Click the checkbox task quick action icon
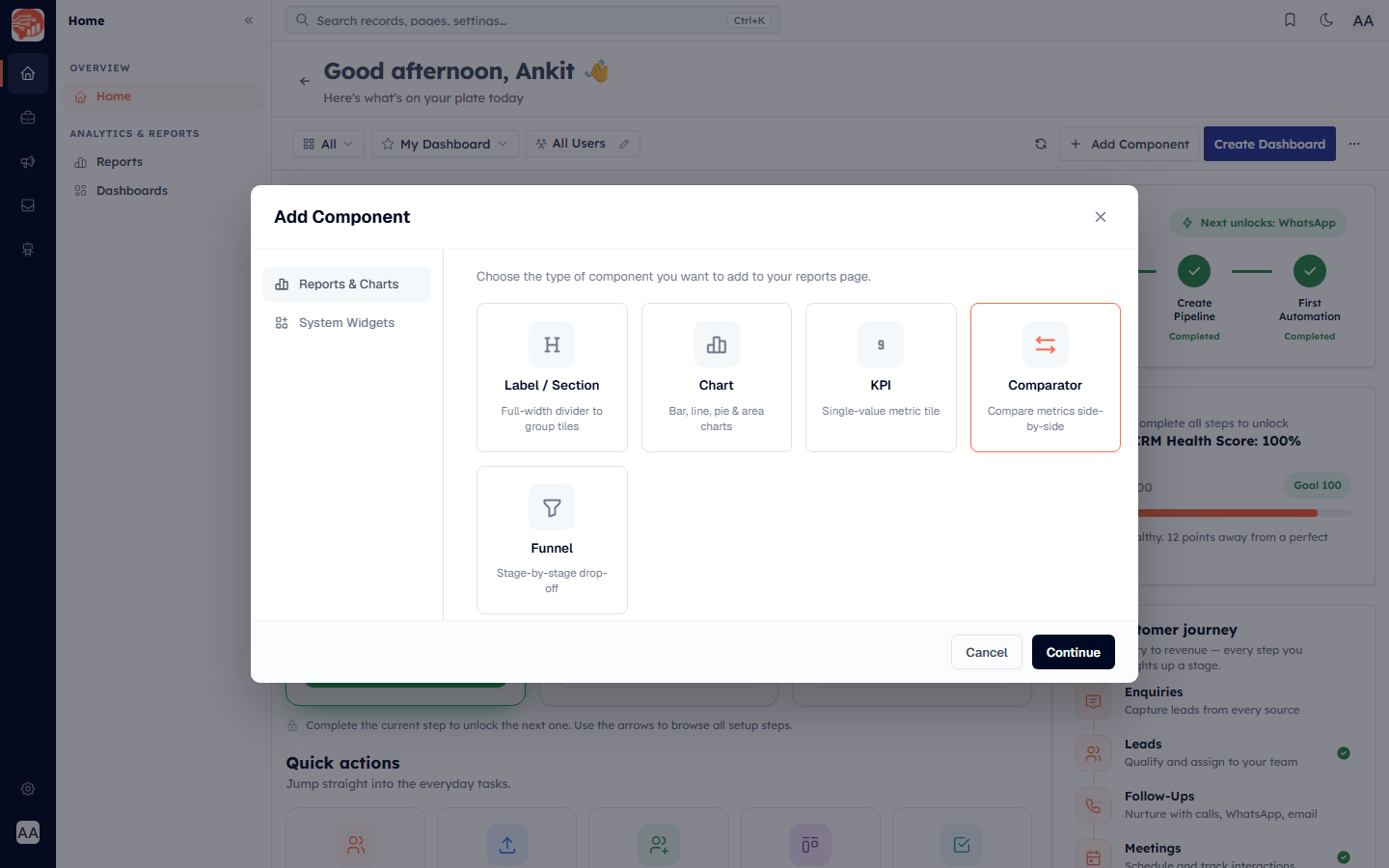The width and height of the screenshot is (1389, 868). (x=962, y=845)
